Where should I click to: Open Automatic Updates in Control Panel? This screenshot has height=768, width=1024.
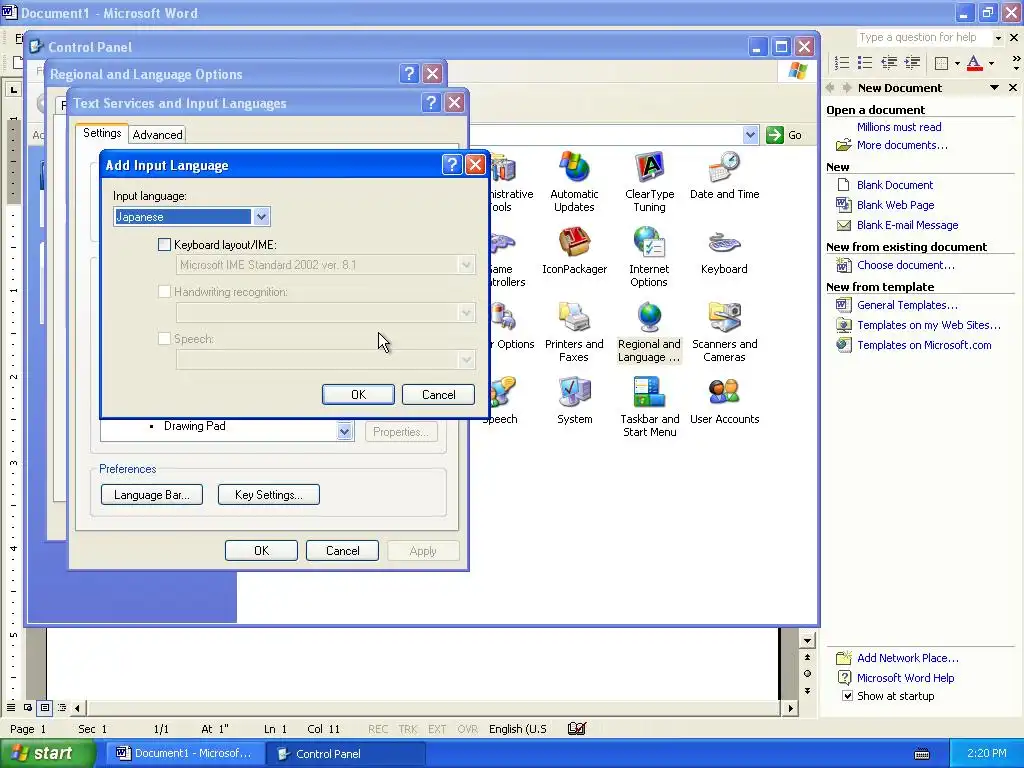coord(574,182)
